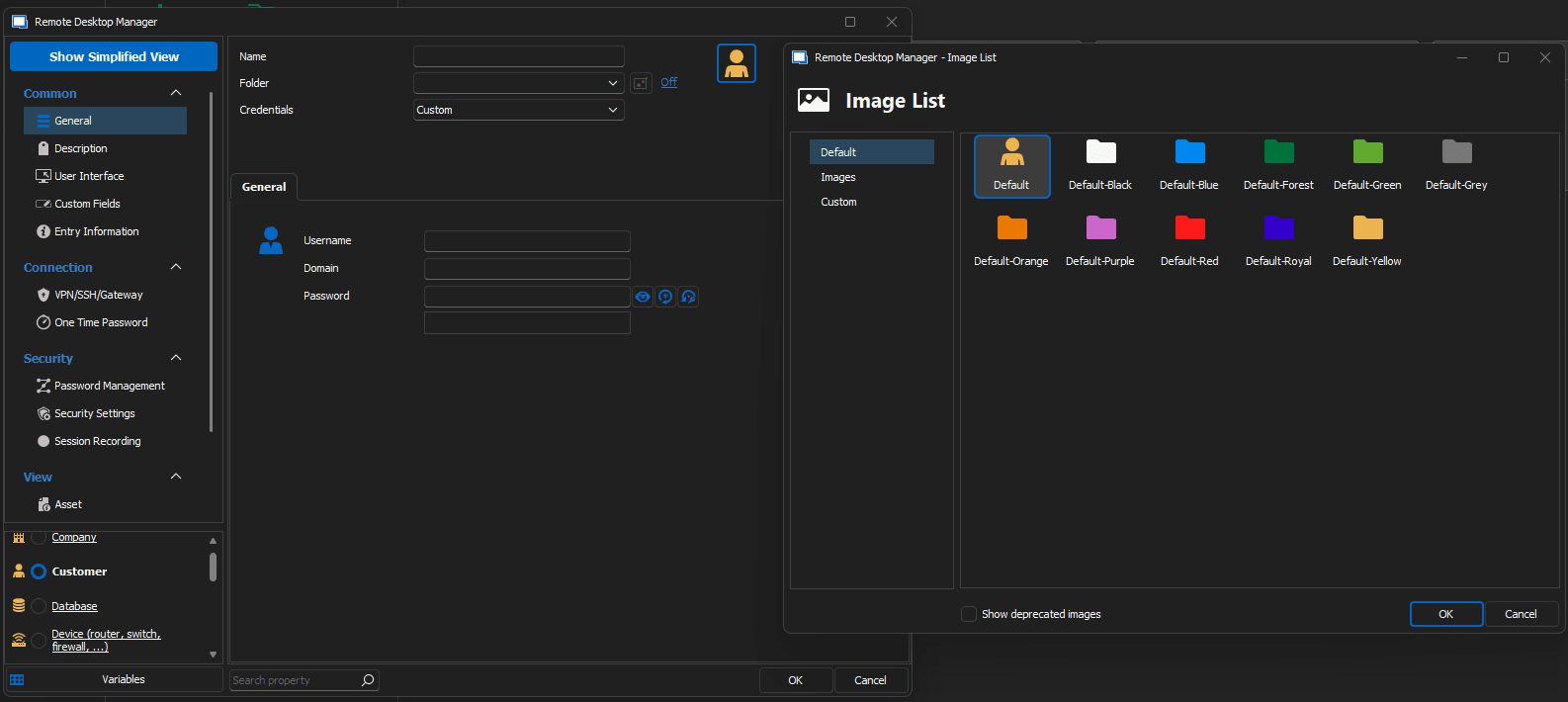The height and width of the screenshot is (702, 1568).
Task: Click Show Simplified View button
Action: coord(114,56)
